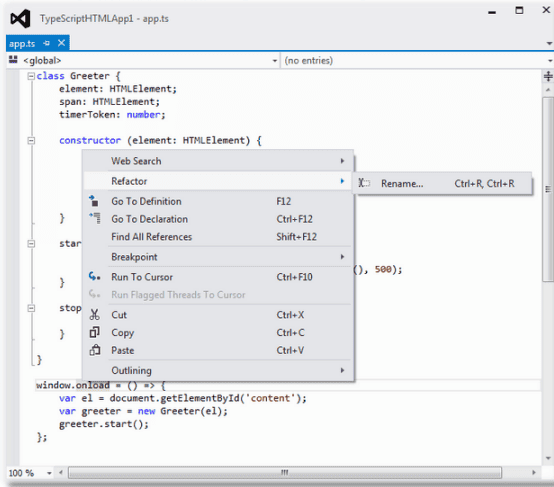Click 'new Greeter(el);' expression

(183, 411)
